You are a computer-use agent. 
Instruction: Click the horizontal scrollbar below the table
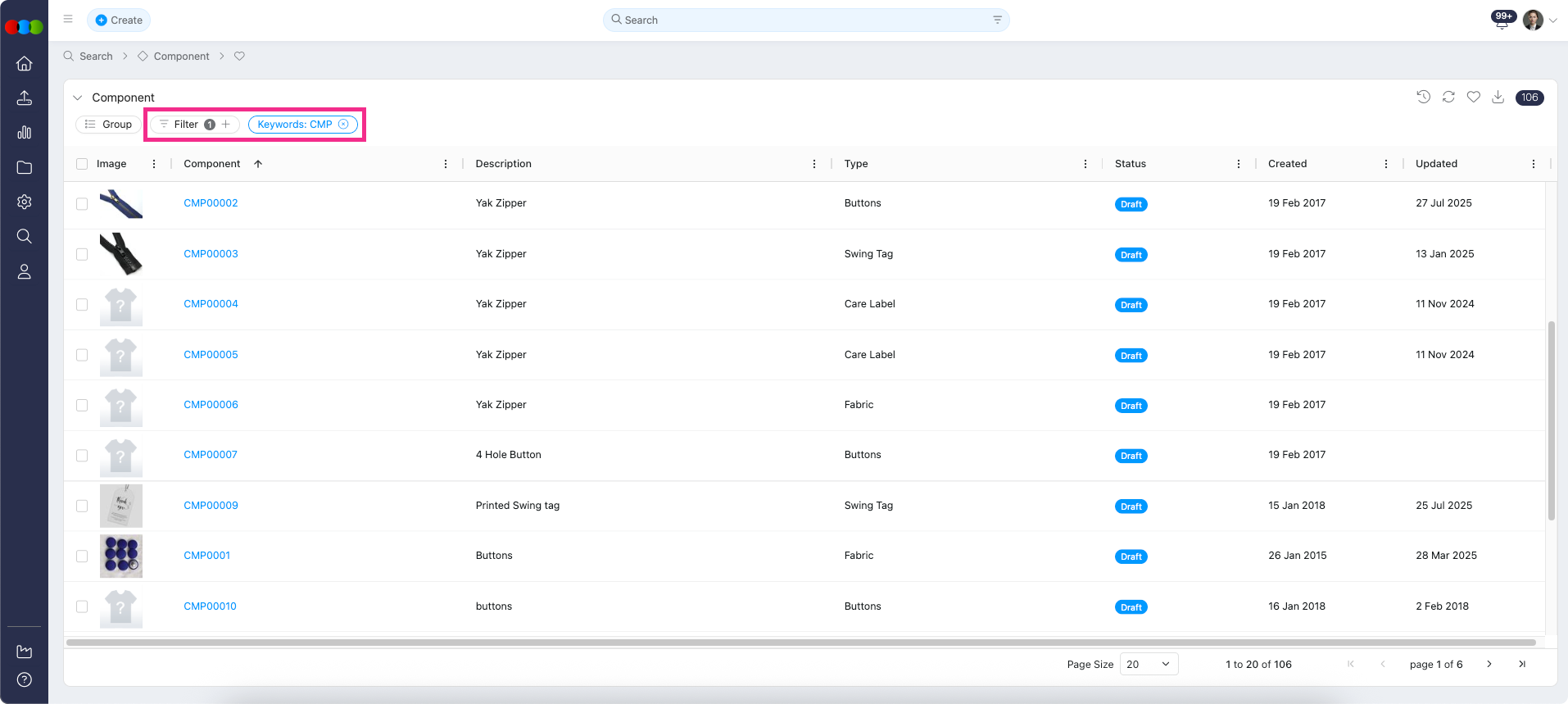click(x=800, y=643)
